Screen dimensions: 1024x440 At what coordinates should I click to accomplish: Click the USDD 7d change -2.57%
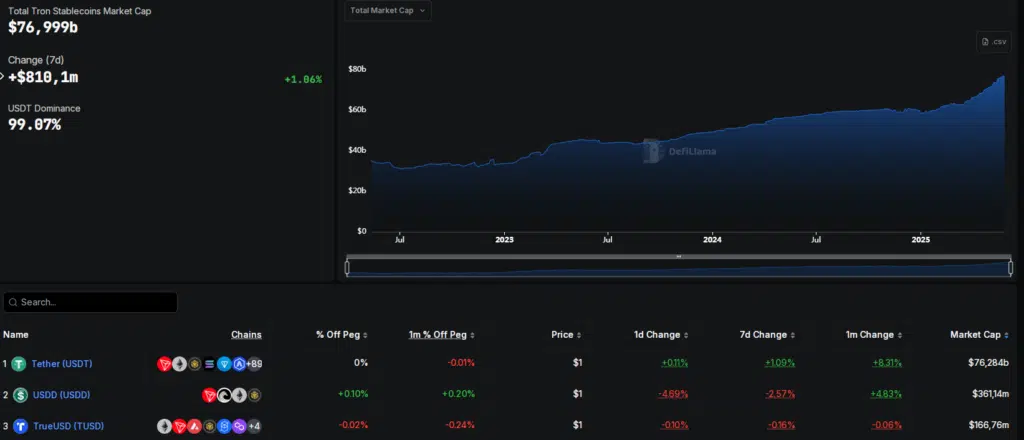[780, 394]
